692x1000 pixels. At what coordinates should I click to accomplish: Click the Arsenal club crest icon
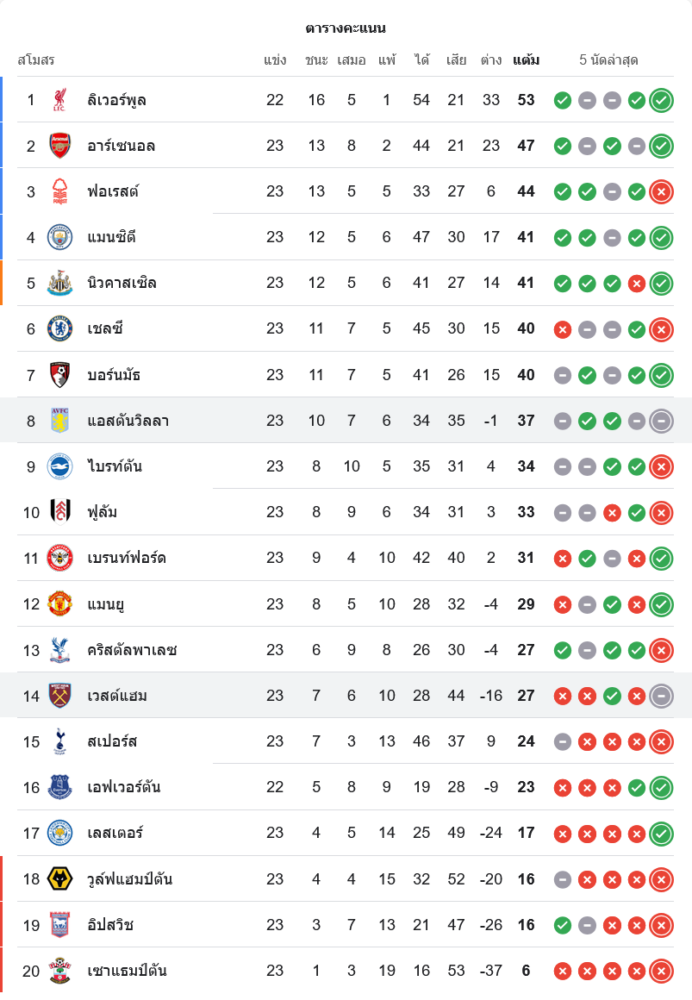(x=60, y=146)
